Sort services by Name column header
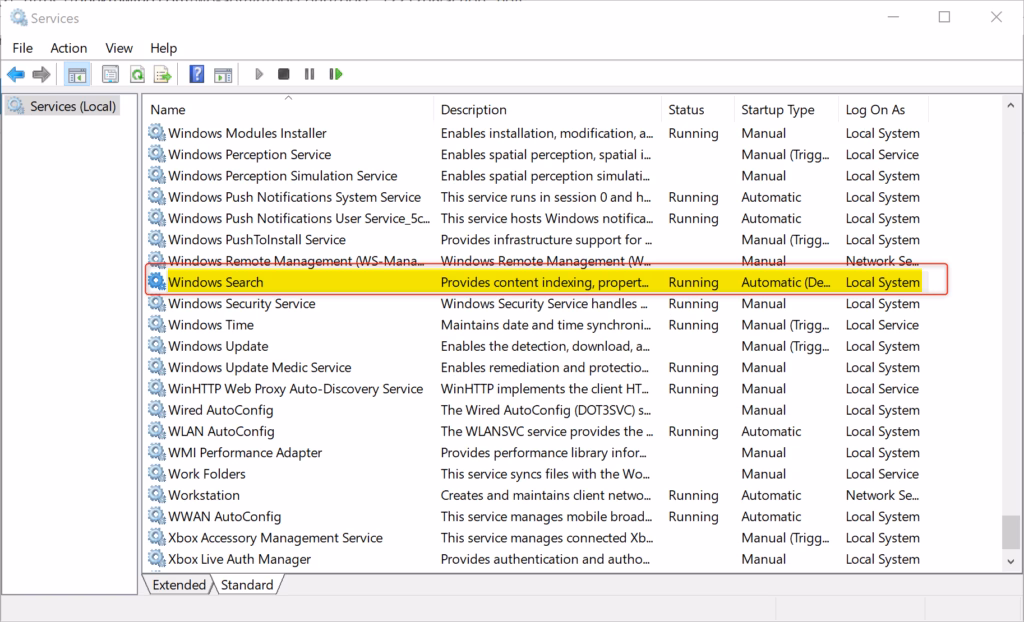 [288, 109]
